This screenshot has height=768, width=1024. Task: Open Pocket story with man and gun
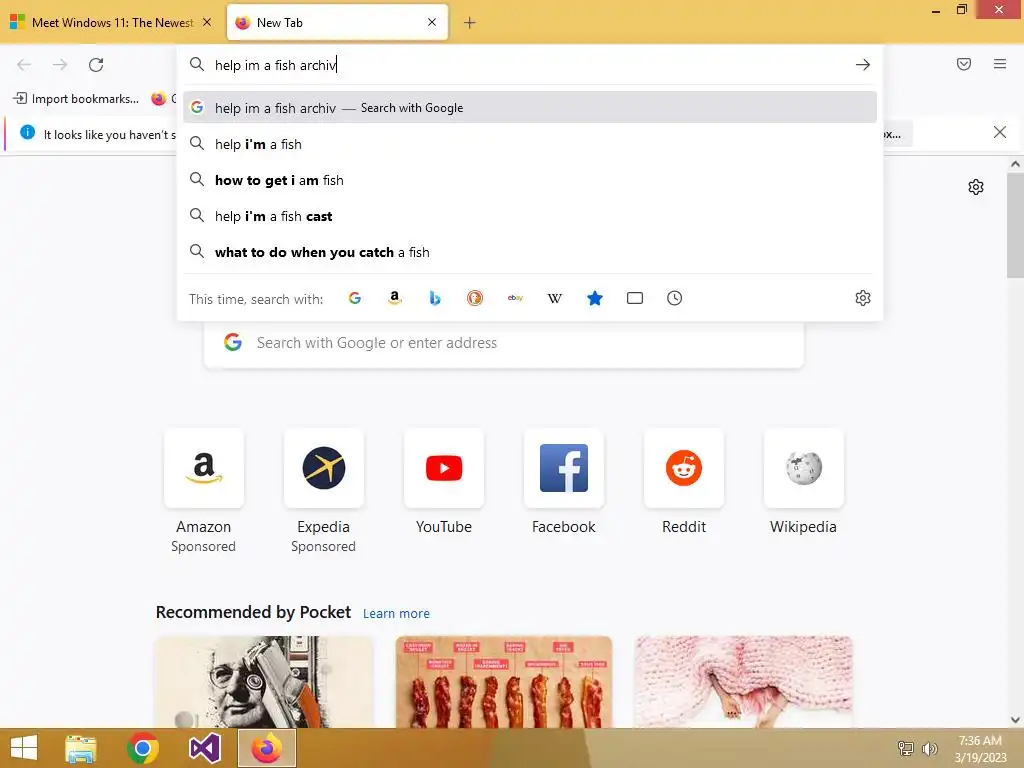point(264,681)
